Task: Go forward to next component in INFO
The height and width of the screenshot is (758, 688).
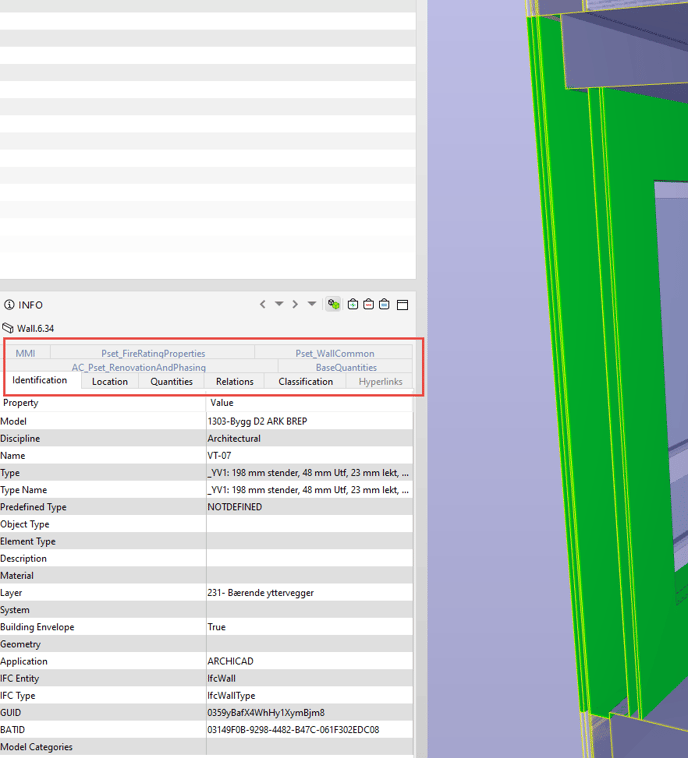Action: click(295, 304)
